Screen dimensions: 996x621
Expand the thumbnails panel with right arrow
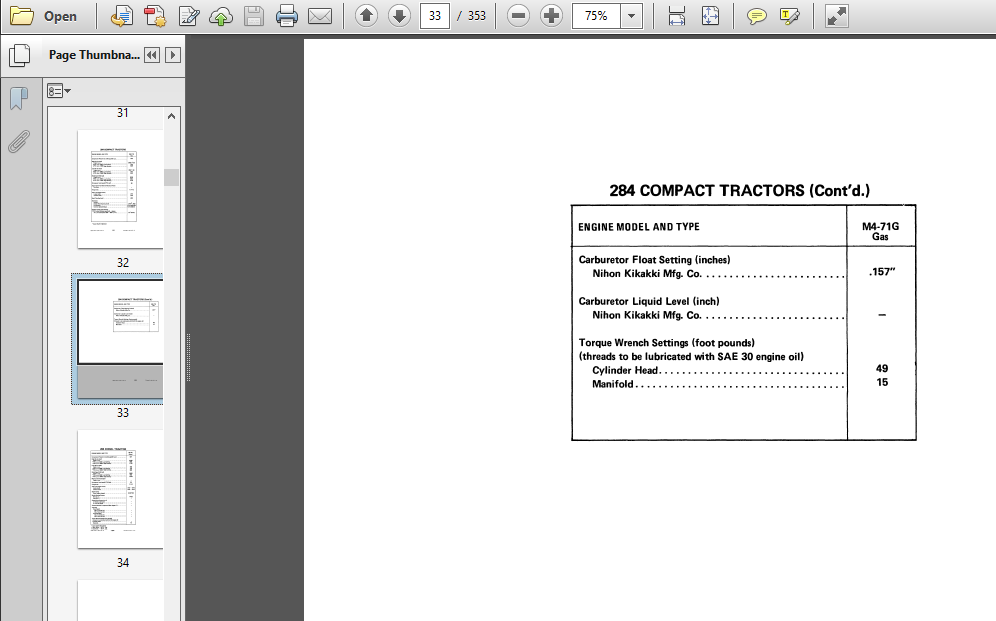tap(173, 55)
